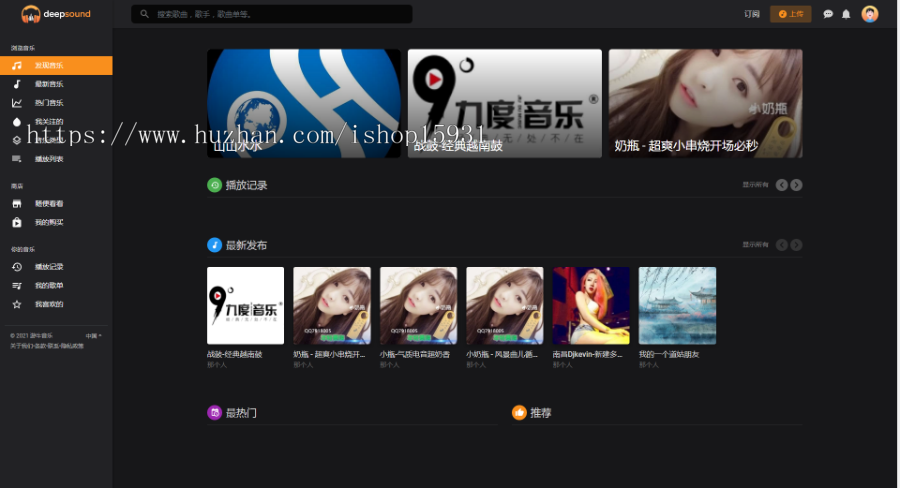Click 显示所有 in 播放记录 section
900x488 pixels.
pyautogui.click(x=755, y=185)
